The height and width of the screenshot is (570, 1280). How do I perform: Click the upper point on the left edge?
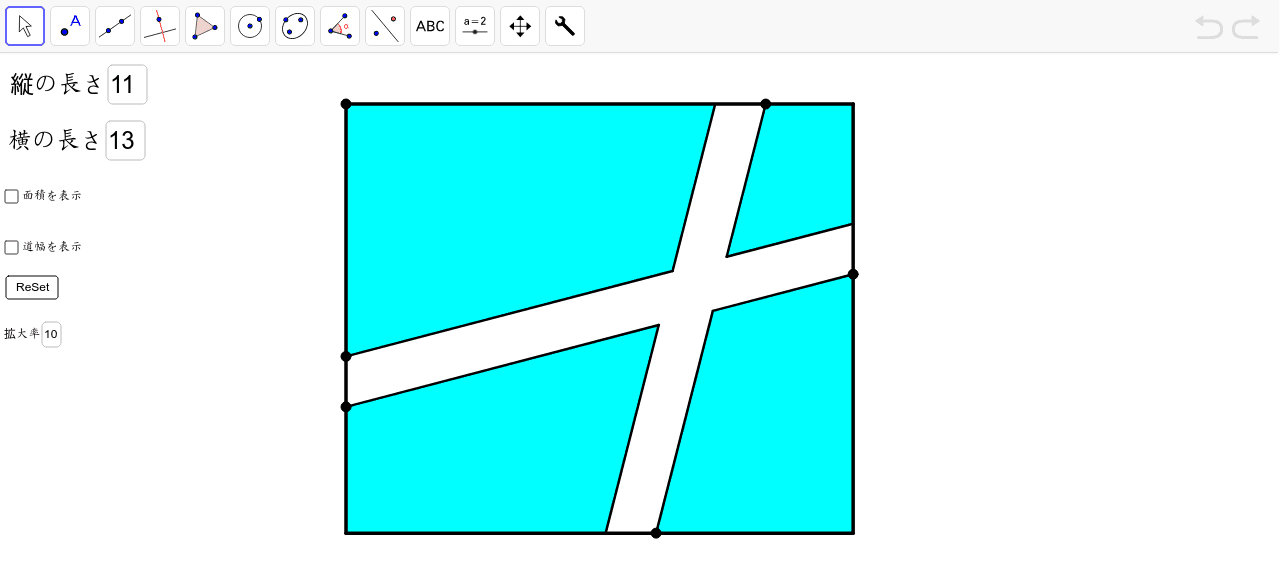[x=346, y=356]
